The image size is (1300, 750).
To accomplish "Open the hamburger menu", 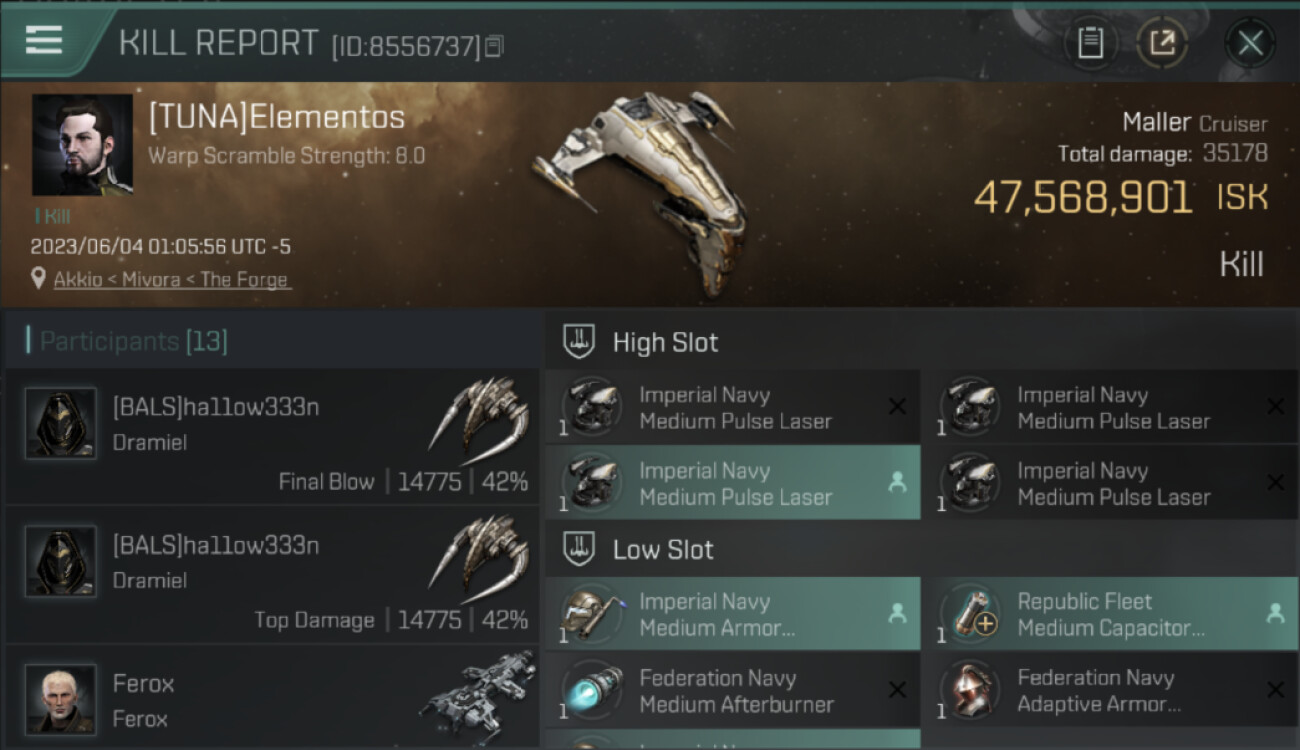I will pos(45,40).
